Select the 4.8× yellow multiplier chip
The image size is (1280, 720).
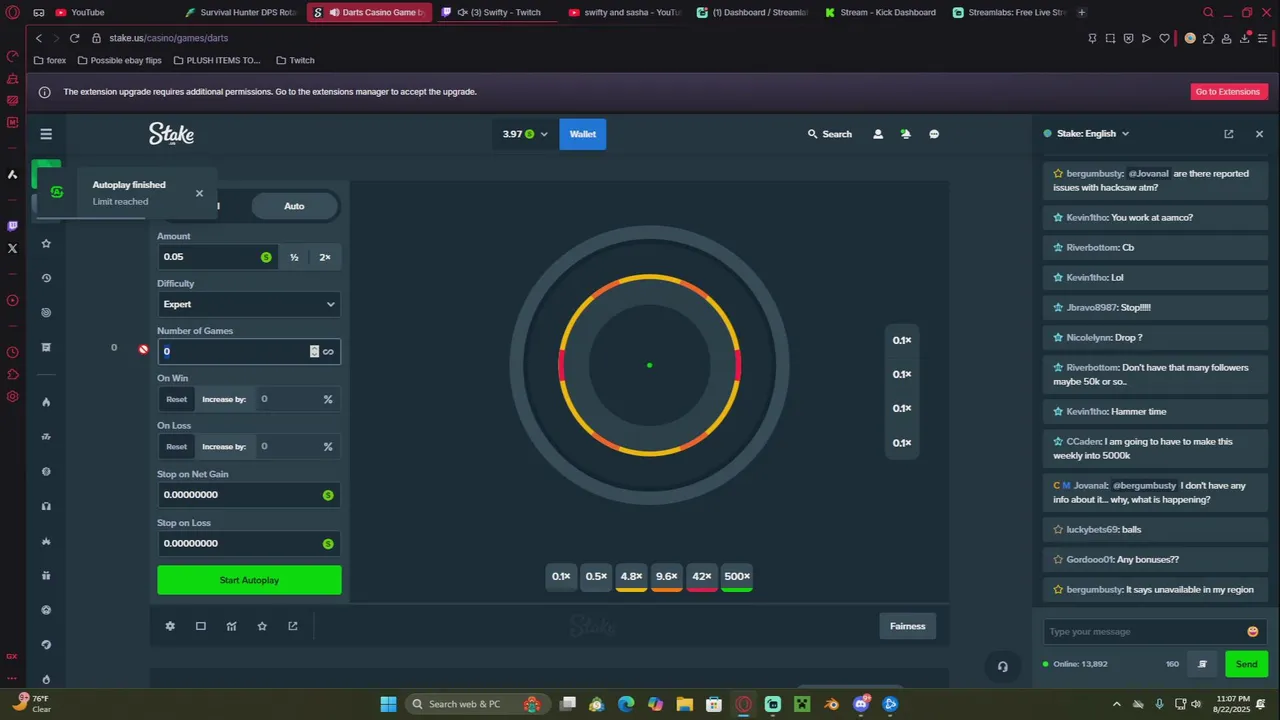(631, 577)
